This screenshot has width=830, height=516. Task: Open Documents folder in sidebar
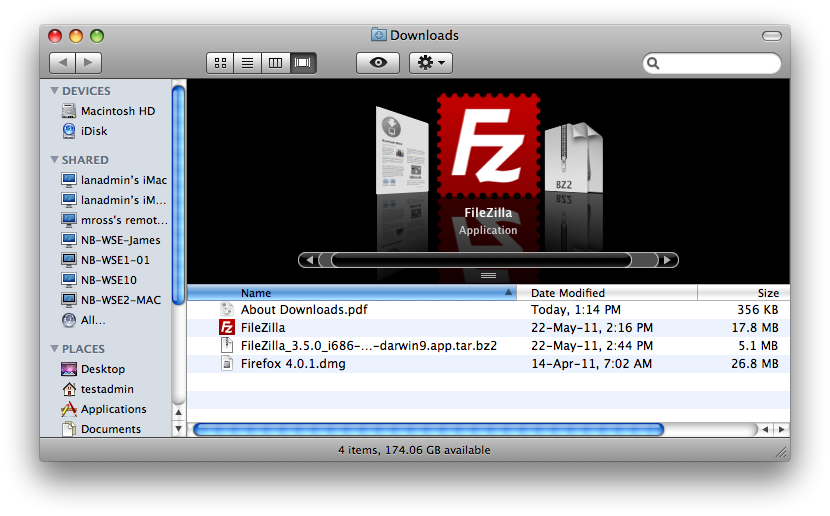102,429
